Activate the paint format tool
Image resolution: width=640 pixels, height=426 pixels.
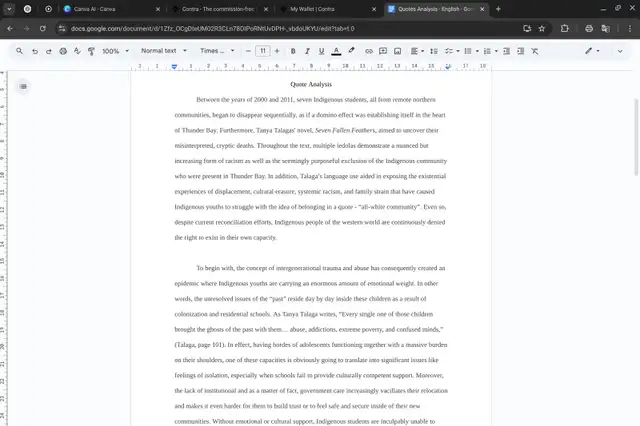coord(91,51)
